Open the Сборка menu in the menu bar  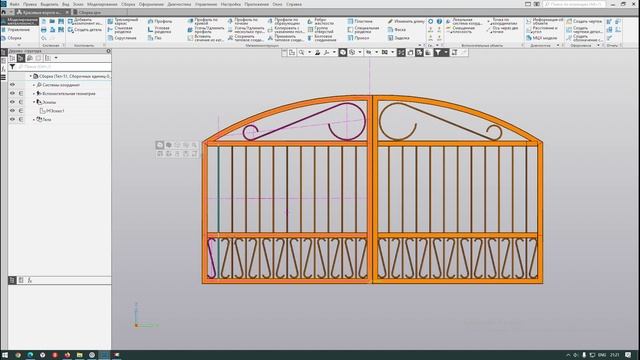pos(128,4)
